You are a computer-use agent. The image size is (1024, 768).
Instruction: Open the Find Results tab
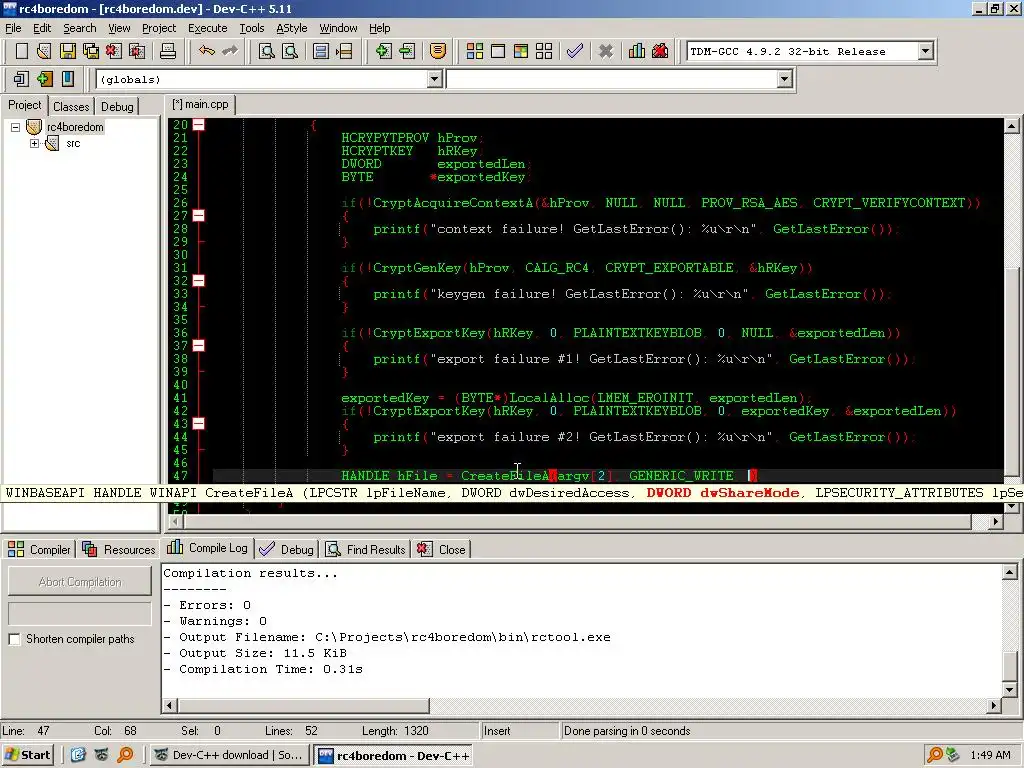(x=366, y=550)
